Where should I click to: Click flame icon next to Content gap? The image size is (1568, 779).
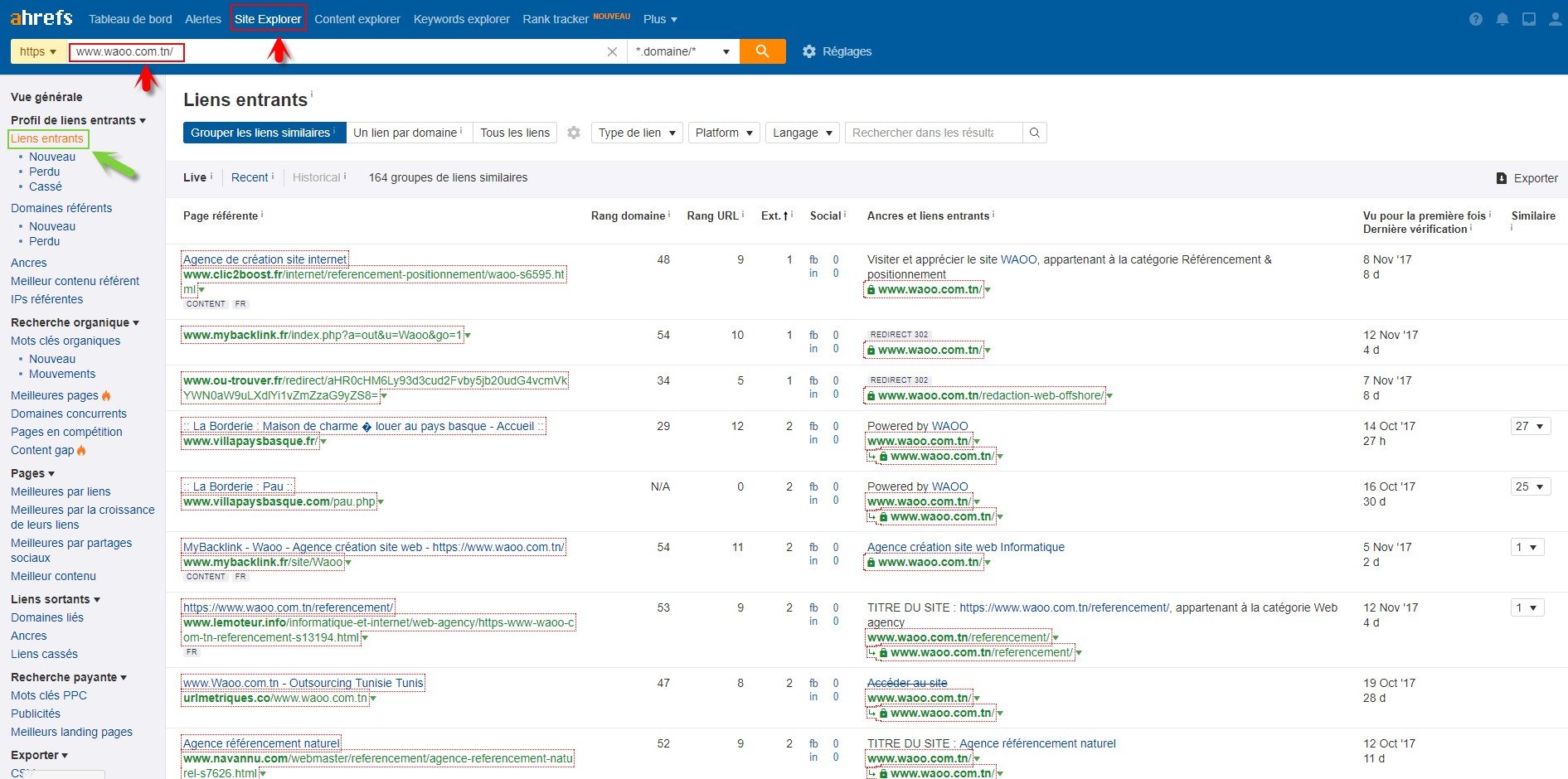pos(81,450)
